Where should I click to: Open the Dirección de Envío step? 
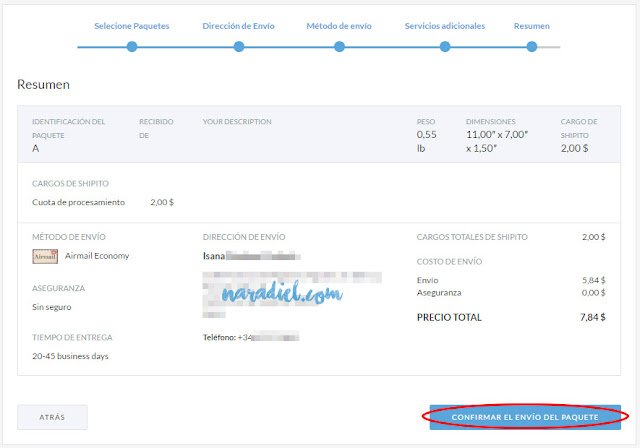(x=238, y=26)
